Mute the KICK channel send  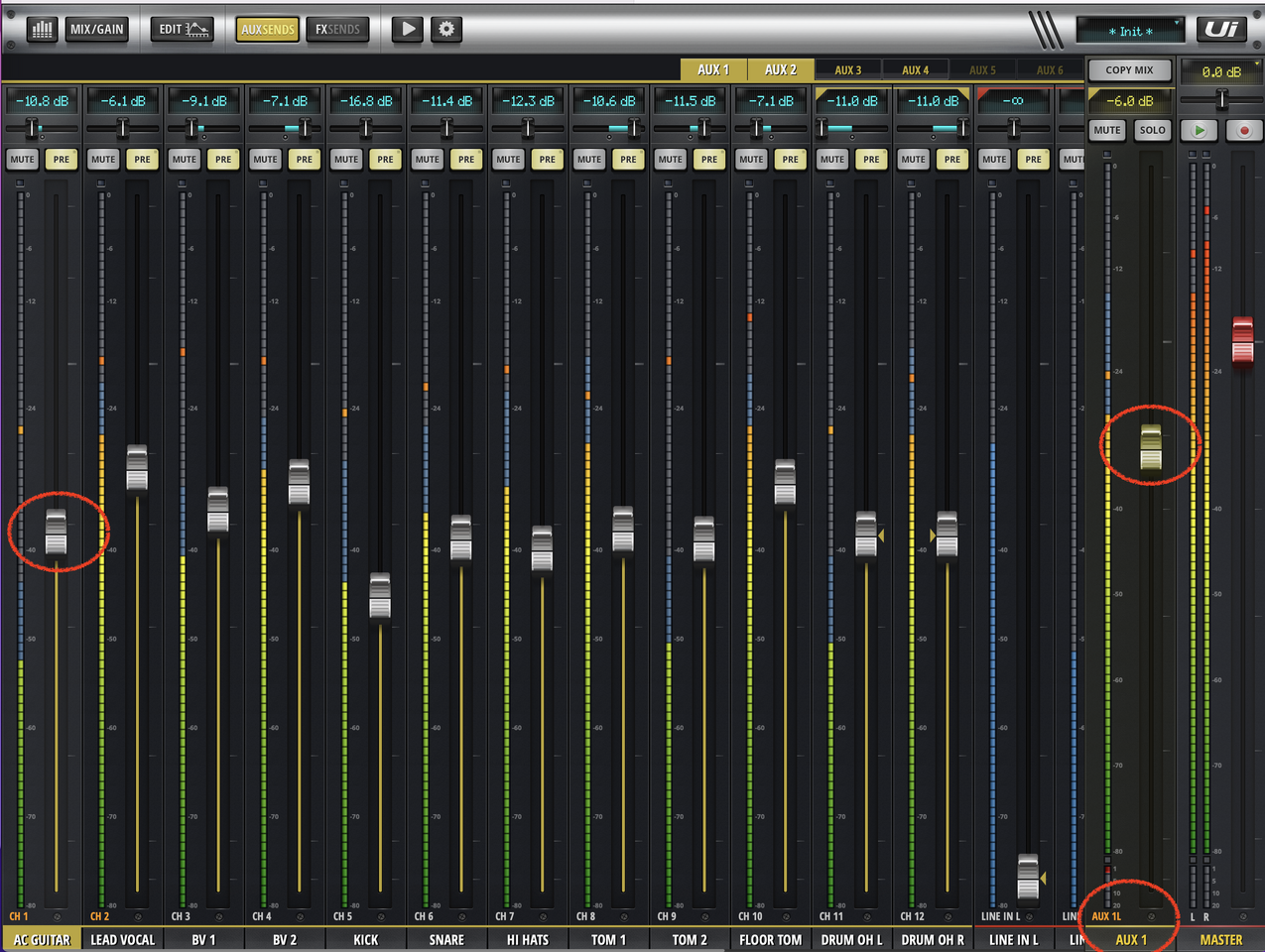tap(346, 159)
